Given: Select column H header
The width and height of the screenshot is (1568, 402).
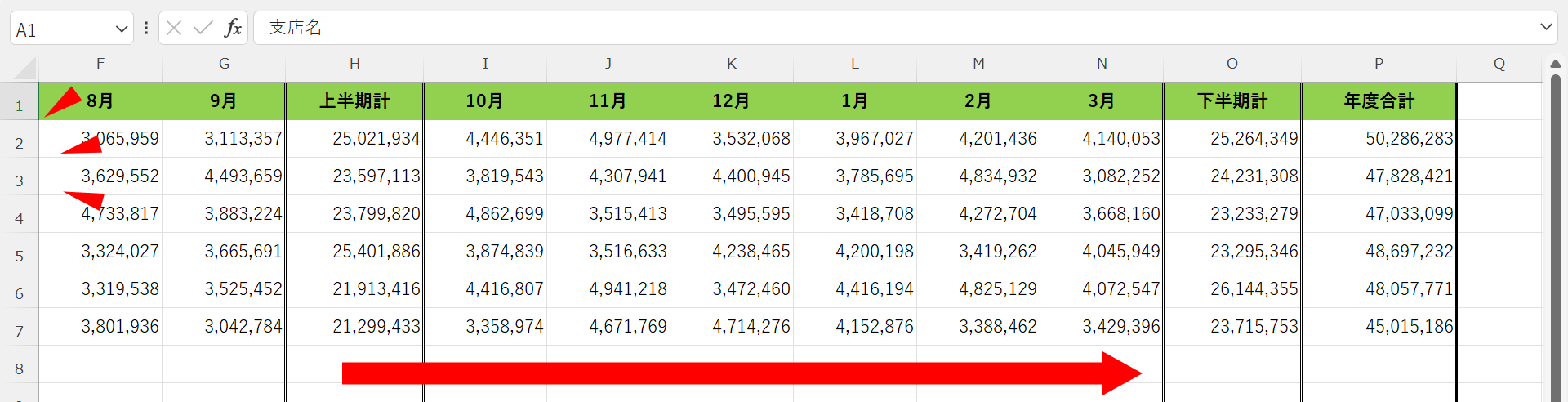Looking at the screenshot, I should coord(354,64).
